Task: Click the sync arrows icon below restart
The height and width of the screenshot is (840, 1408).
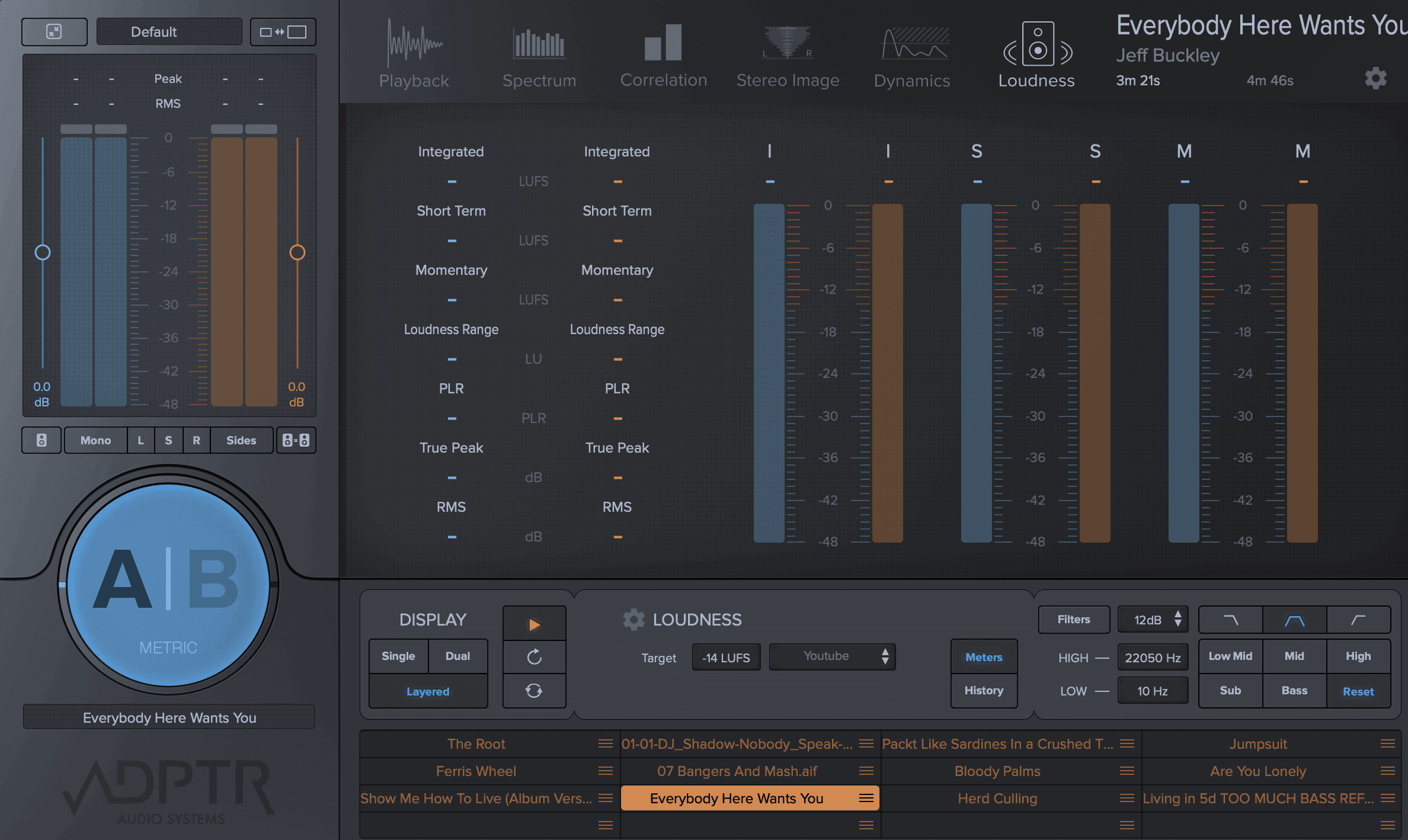Action: pyautogui.click(x=534, y=691)
